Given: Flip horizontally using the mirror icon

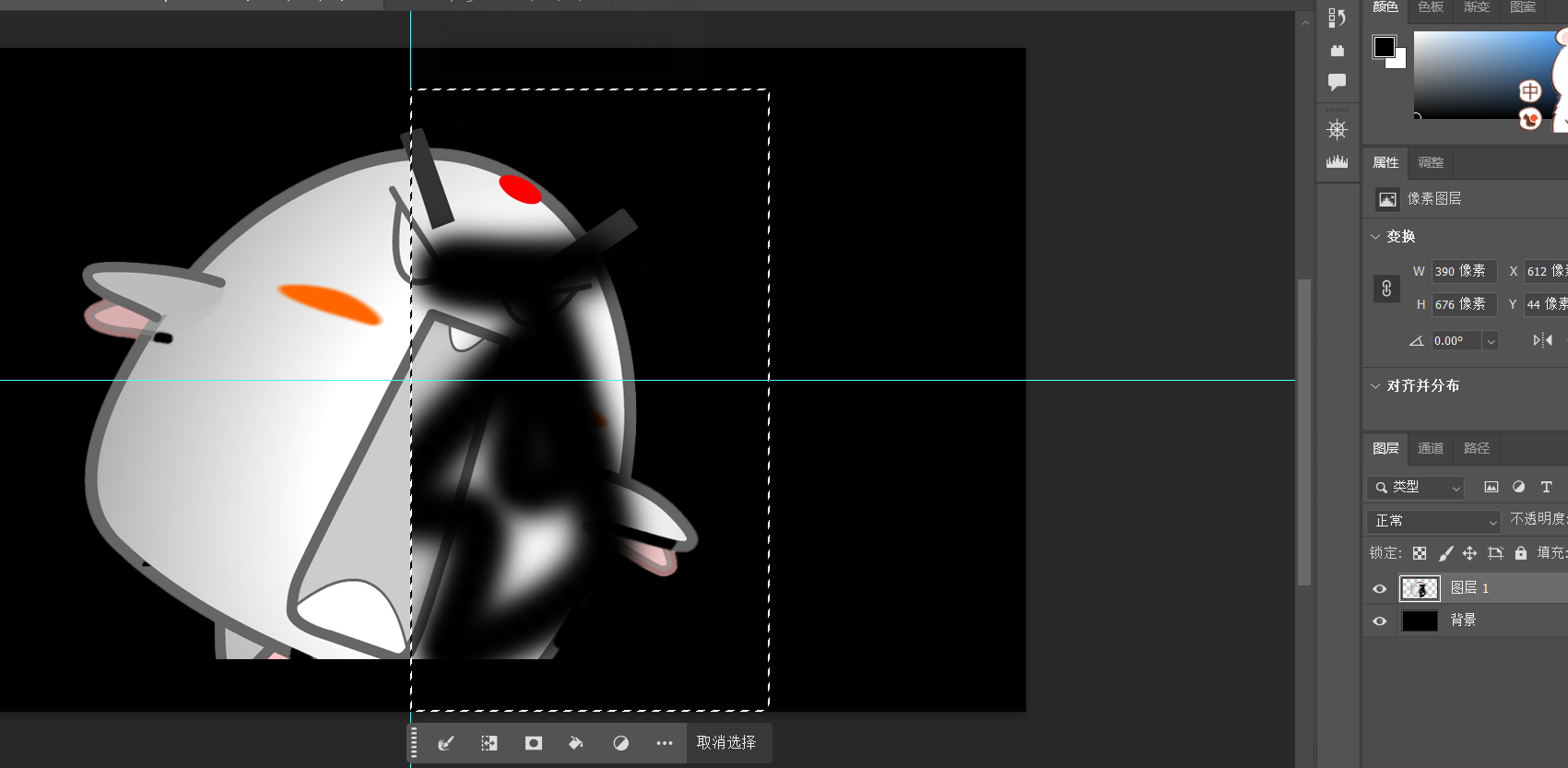Looking at the screenshot, I should pyautogui.click(x=1542, y=340).
